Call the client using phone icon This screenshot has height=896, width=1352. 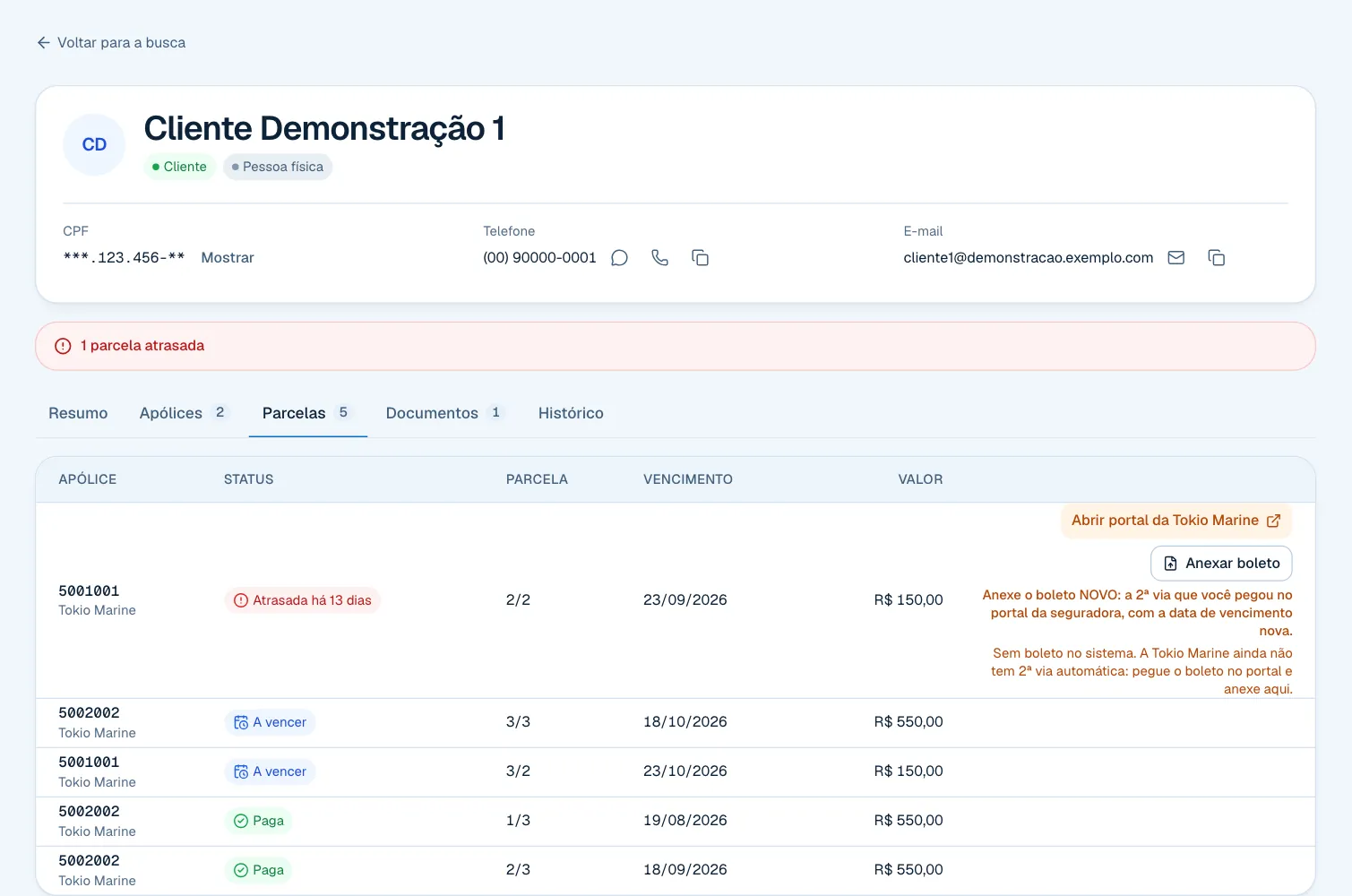click(660, 258)
